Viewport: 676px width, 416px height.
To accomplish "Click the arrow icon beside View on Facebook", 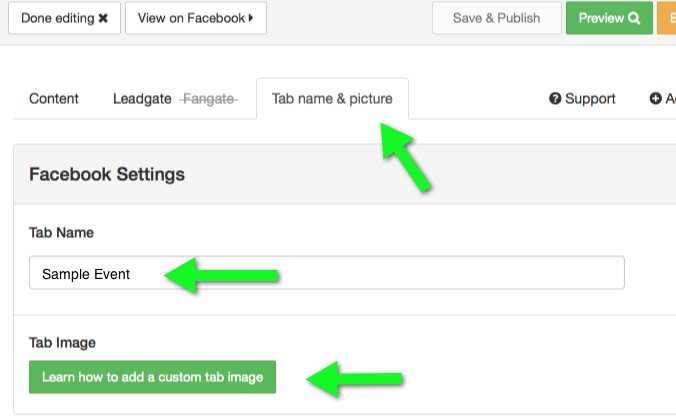I will tap(251, 18).
